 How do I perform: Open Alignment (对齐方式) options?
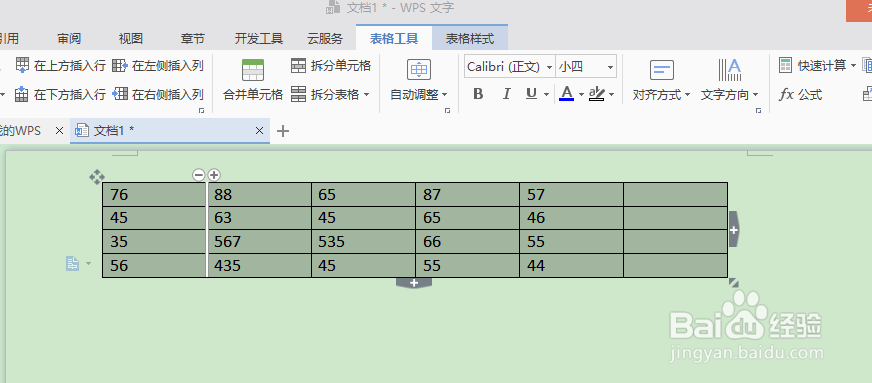click(661, 81)
